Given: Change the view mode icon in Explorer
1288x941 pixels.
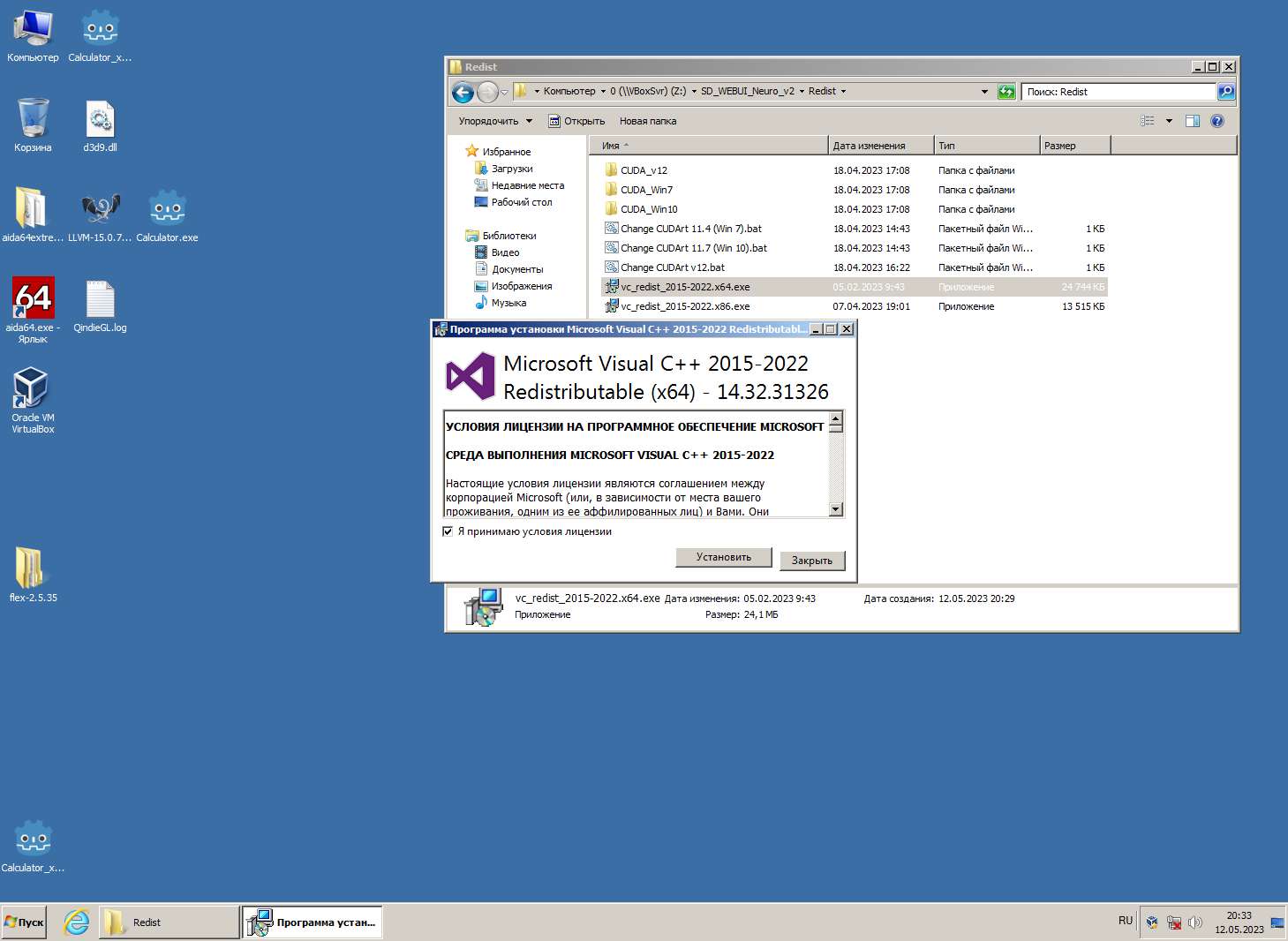Looking at the screenshot, I should 1148,121.
